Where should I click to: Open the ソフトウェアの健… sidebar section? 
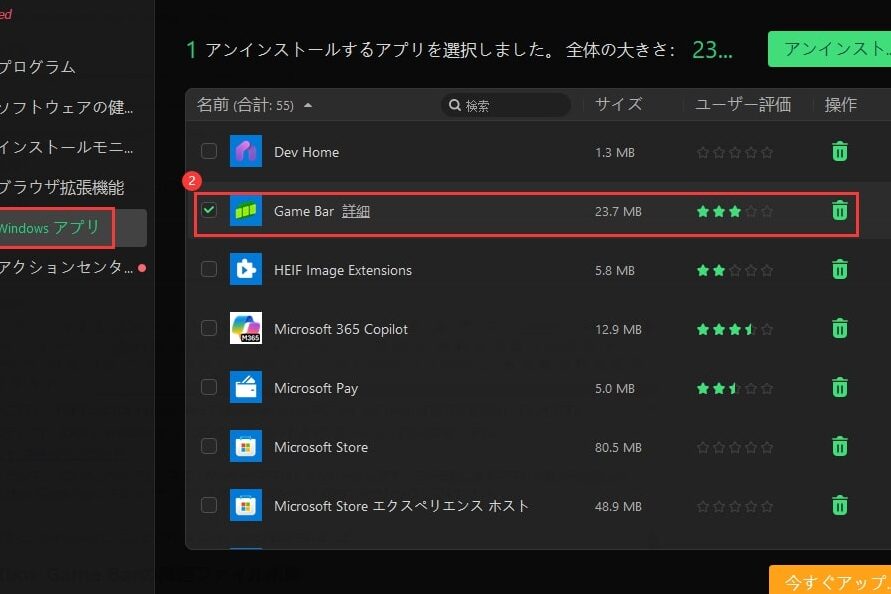point(66,107)
